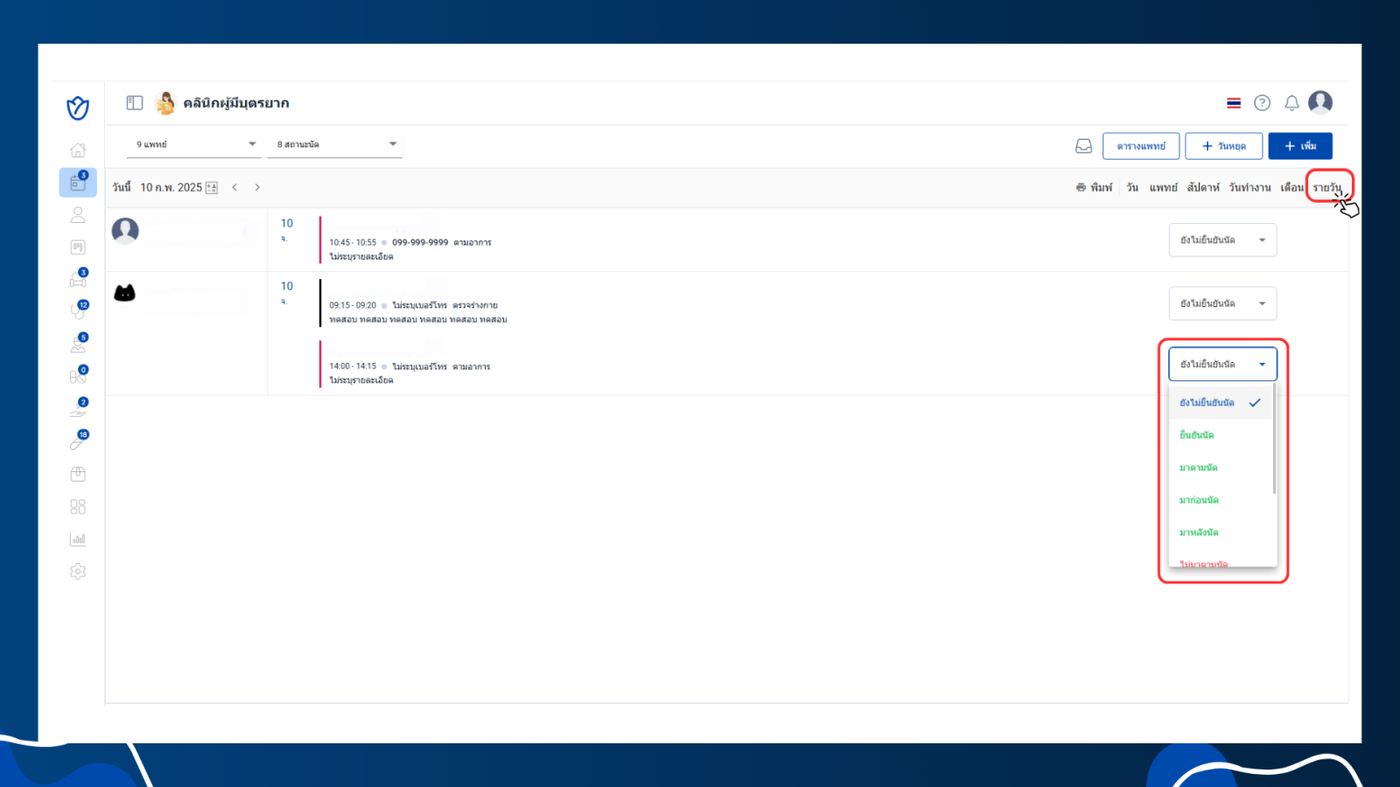1400x787 pixels.
Task: Open the date picker calendar icon
Action: pyautogui.click(x=211, y=187)
